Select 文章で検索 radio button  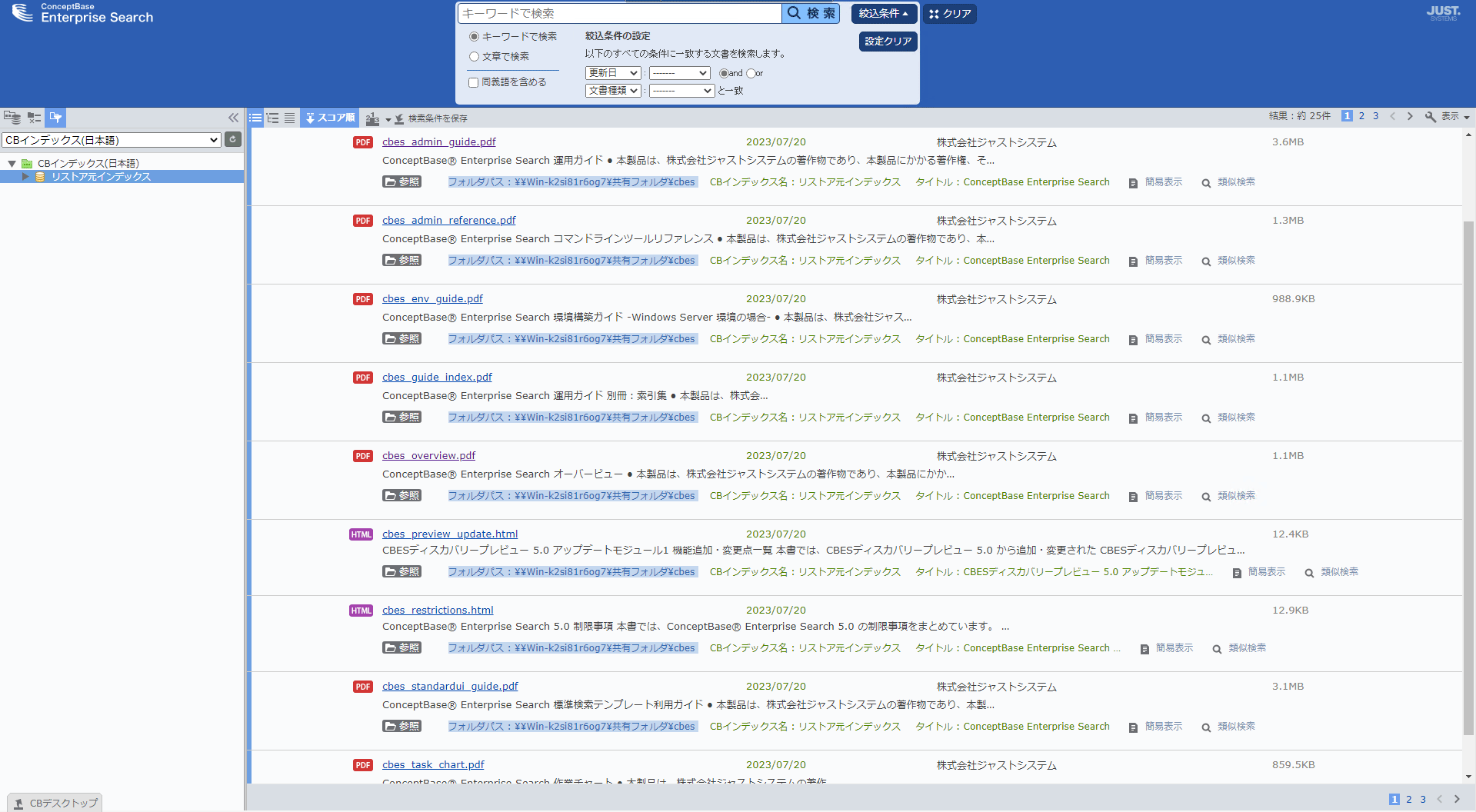click(474, 57)
